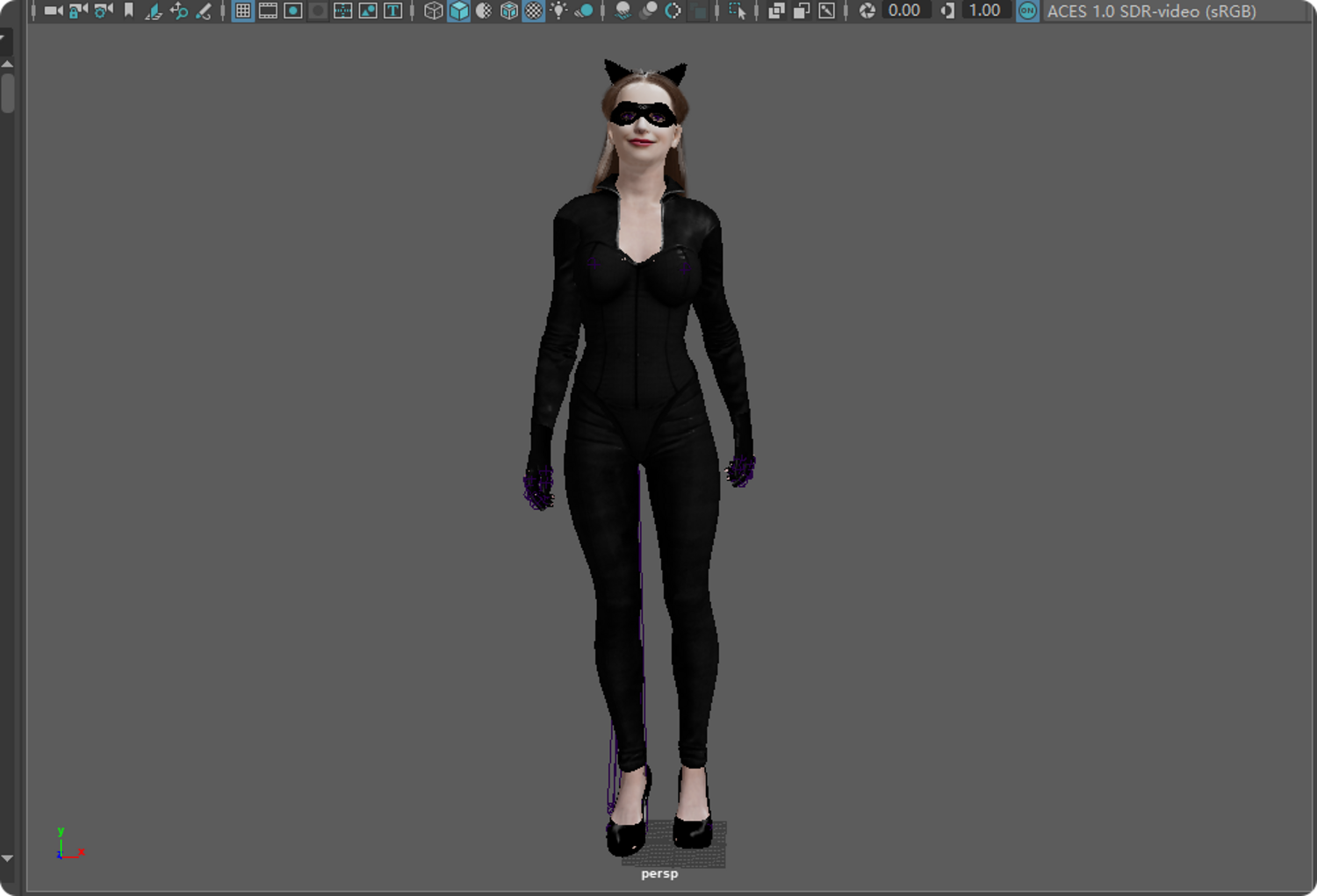Open the ACES 1.0 SDR-video view transform dropdown
Viewport: 1317px width, 896px height.
pyautogui.click(x=1177, y=11)
